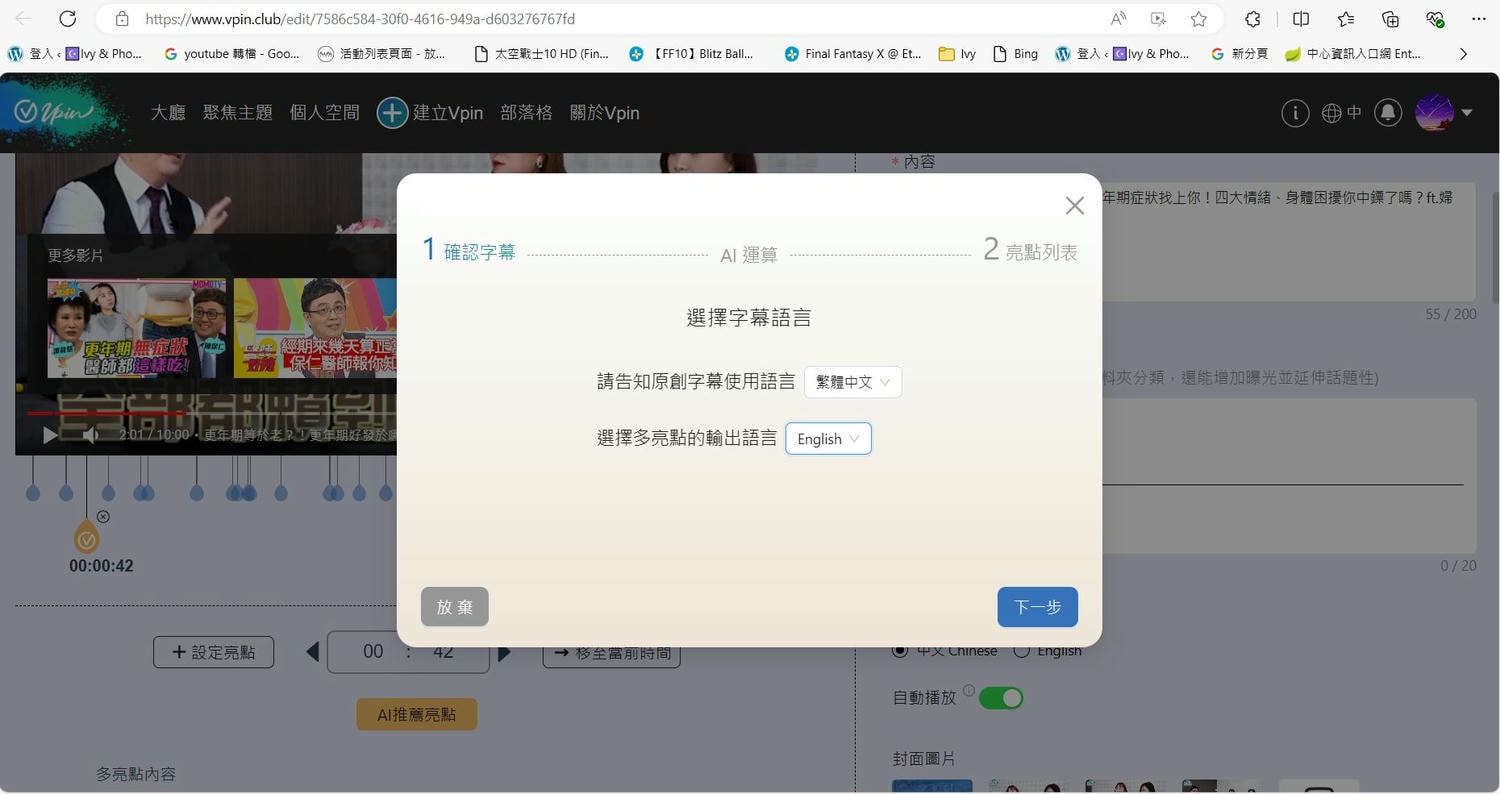The width and height of the screenshot is (1500, 794).
Task: Open the 新分頁 bookmark
Action: pos(1239,54)
